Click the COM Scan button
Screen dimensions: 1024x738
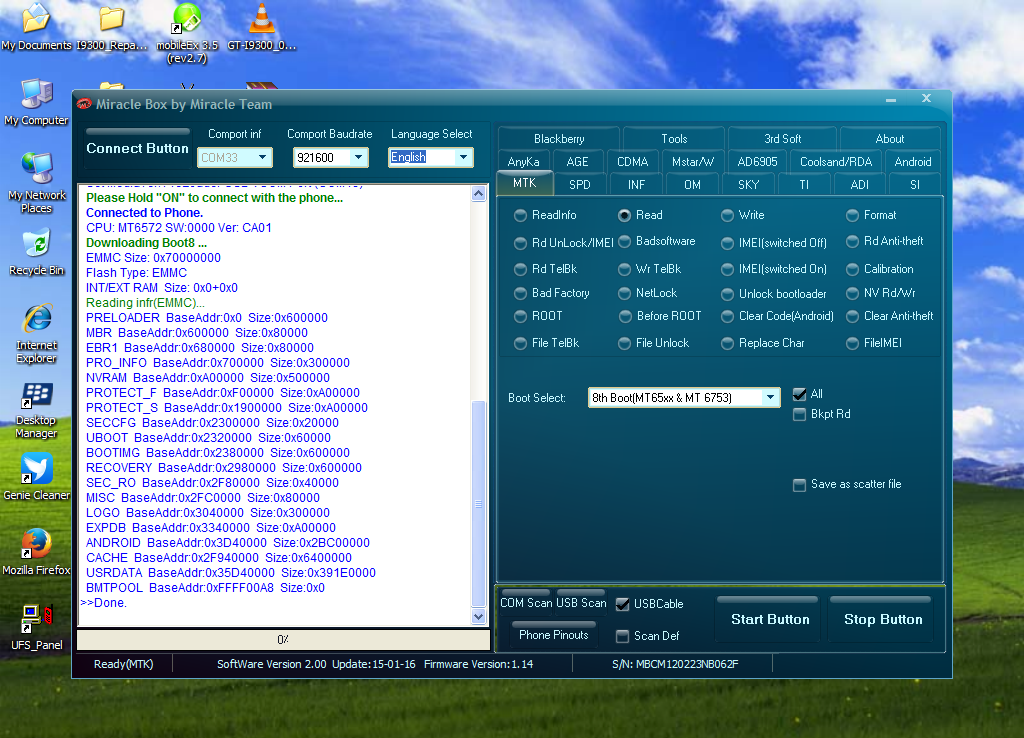[x=526, y=603]
